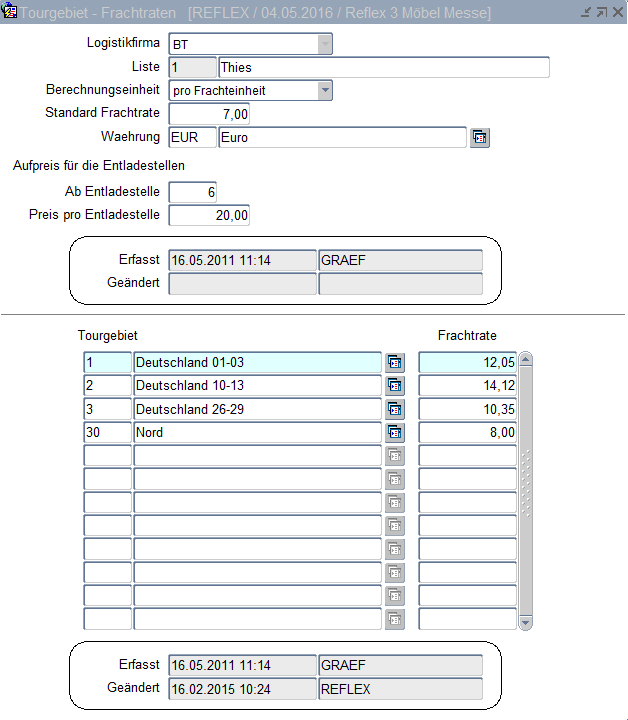The height and width of the screenshot is (720, 628).
Task: Click the EUR currency code field
Action: coord(192,138)
